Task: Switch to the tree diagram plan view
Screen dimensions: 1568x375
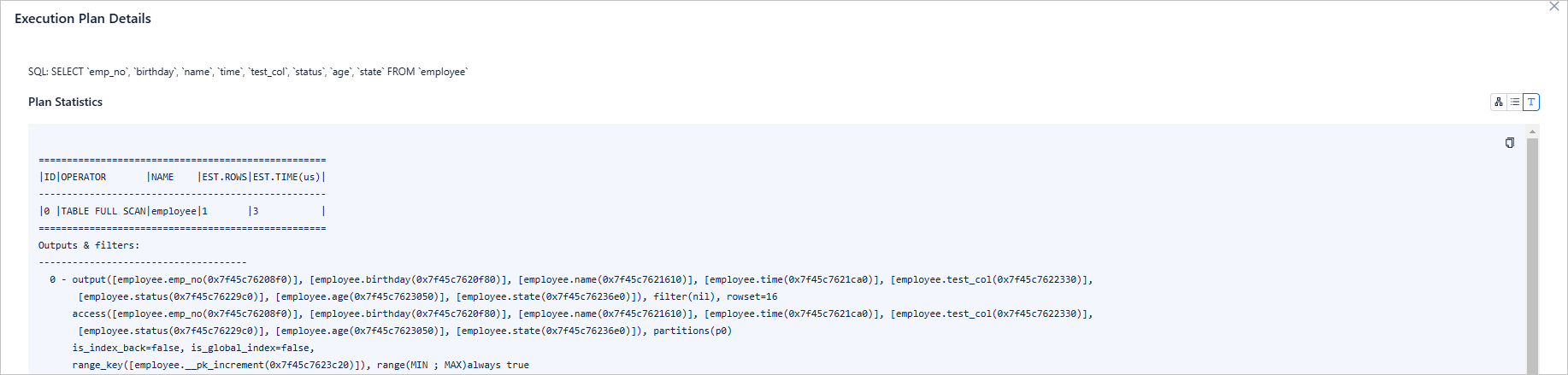Action: [1499, 103]
